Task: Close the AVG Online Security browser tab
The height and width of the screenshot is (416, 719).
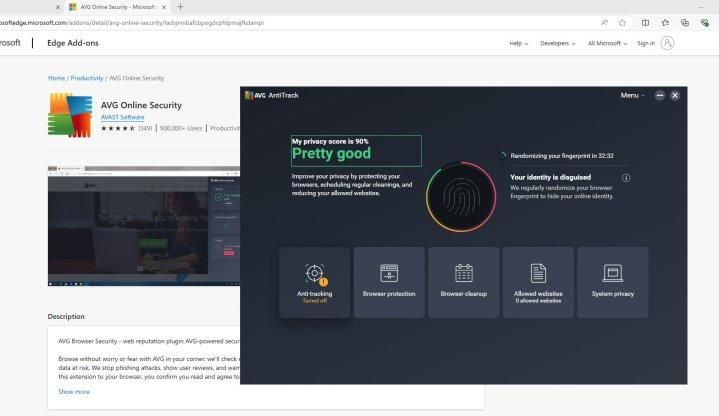Action: tap(164, 7)
